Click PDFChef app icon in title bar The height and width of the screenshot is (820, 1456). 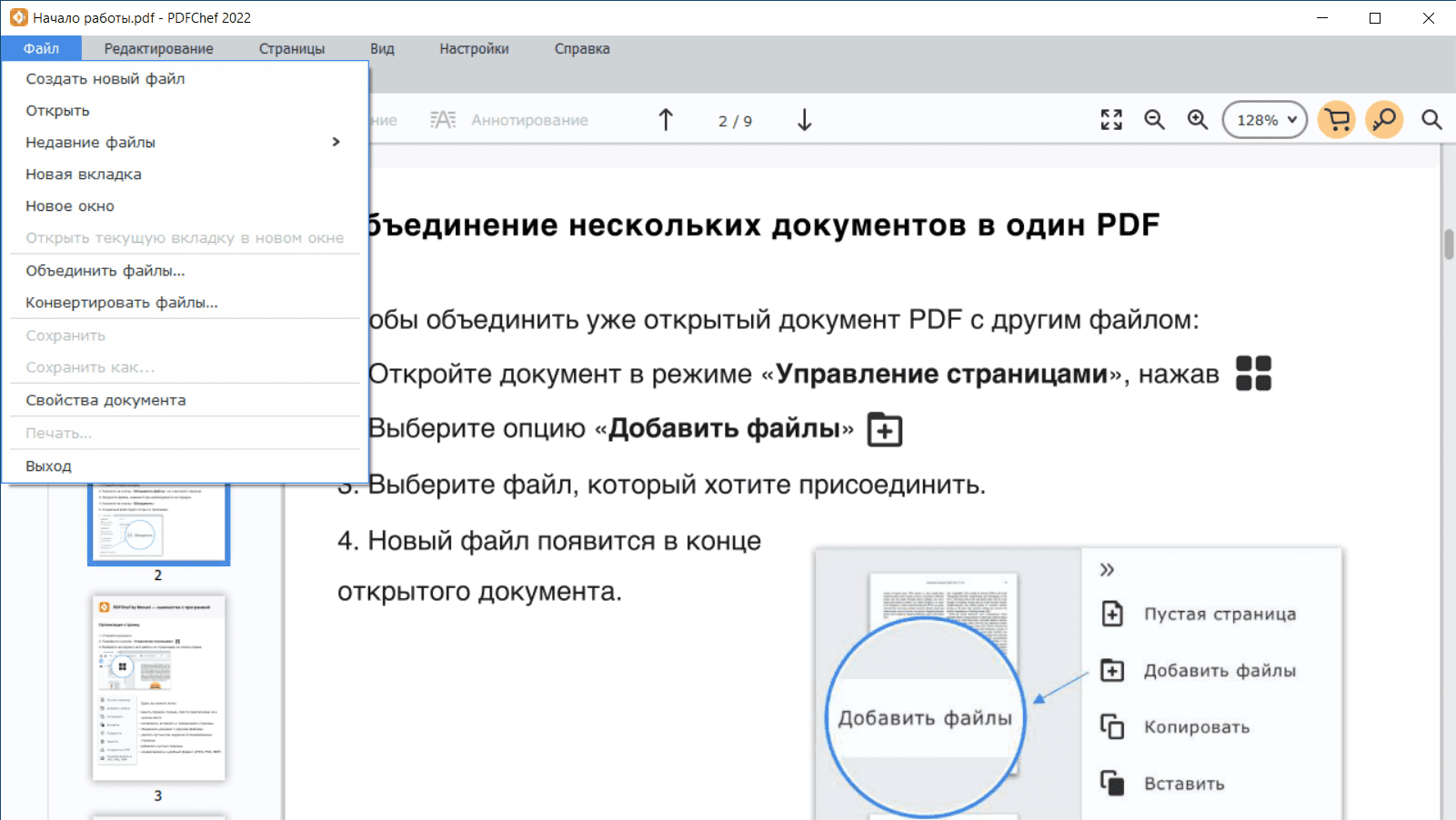tap(18, 17)
